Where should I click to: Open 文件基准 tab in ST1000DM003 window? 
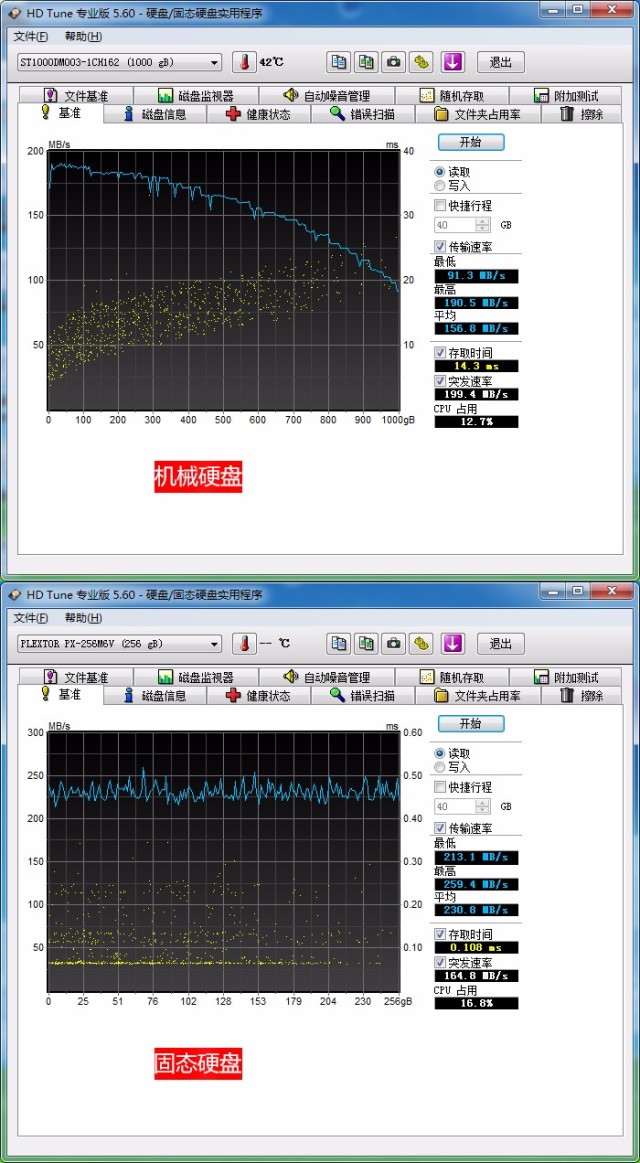coord(76,96)
